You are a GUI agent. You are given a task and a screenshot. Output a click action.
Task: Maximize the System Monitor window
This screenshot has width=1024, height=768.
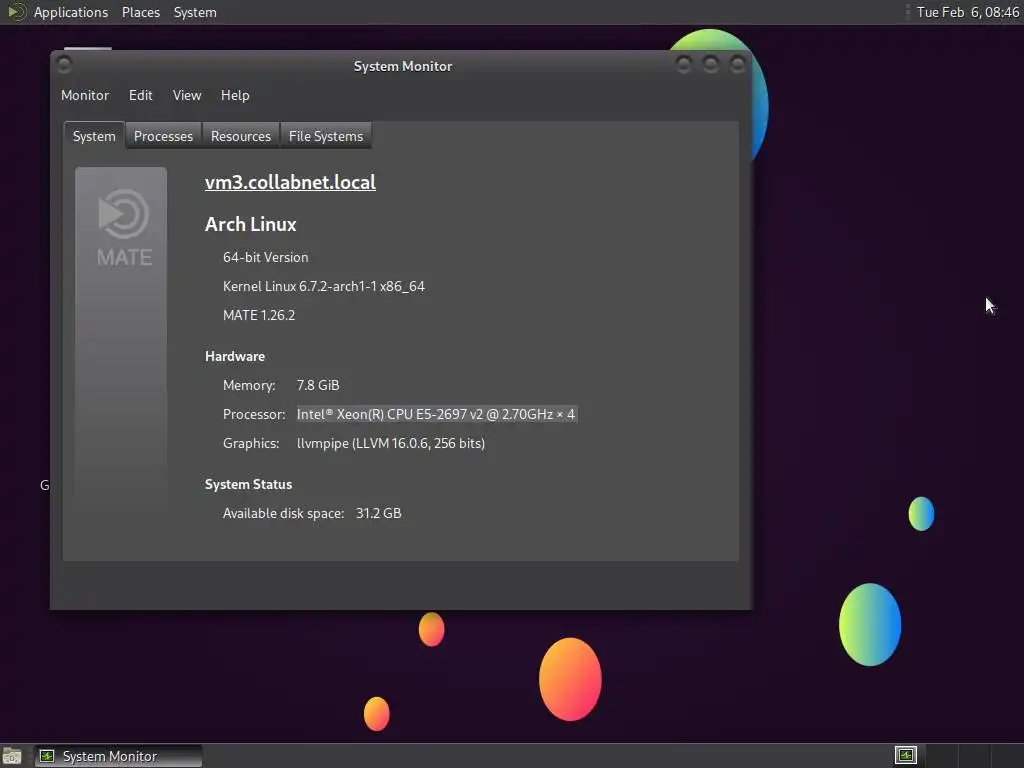(x=711, y=64)
